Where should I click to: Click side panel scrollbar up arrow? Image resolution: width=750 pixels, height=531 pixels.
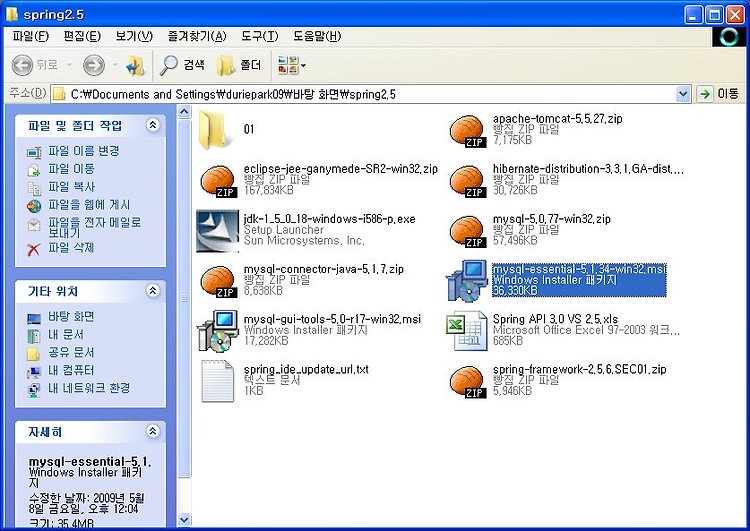tap(184, 112)
